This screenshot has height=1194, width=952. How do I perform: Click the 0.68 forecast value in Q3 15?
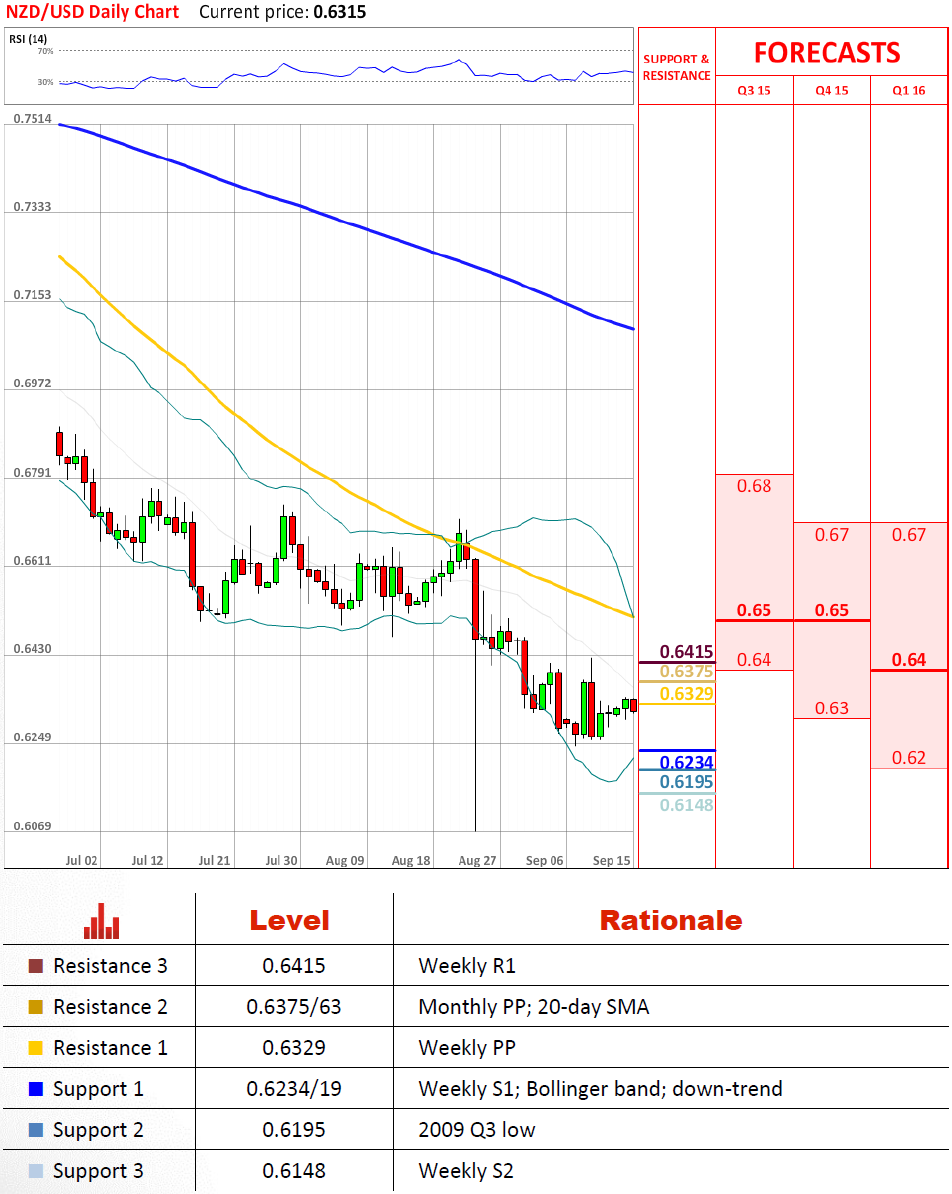coord(754,486)
